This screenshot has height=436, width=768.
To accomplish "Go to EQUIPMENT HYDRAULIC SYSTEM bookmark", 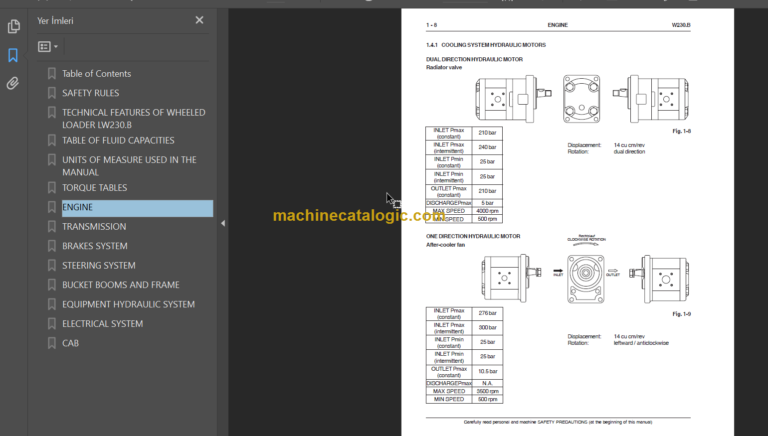I will [x=128, y=304].
